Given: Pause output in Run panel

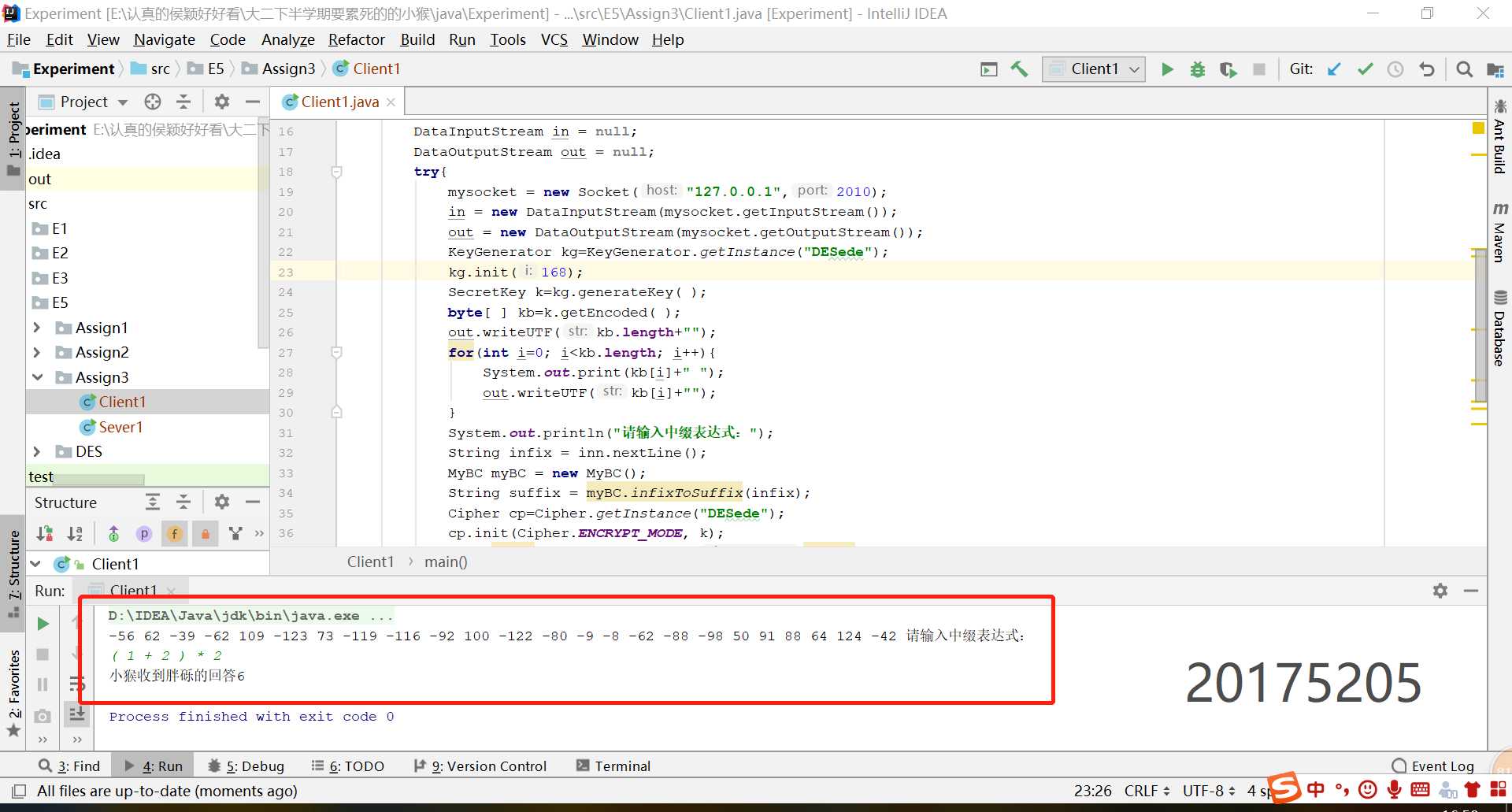Looking at the screenshot, I should click(x=43, y=684).
